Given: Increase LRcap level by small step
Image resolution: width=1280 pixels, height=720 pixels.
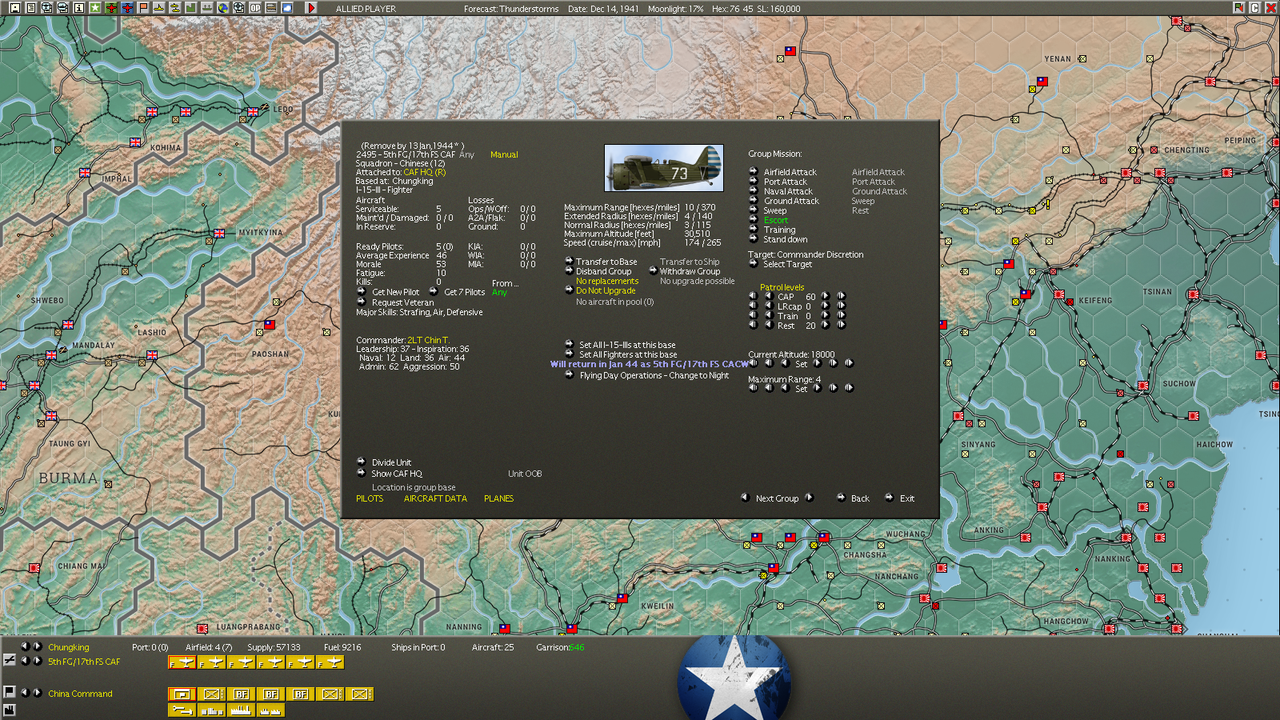Looking at the screenshot, I should click(825, 305).
